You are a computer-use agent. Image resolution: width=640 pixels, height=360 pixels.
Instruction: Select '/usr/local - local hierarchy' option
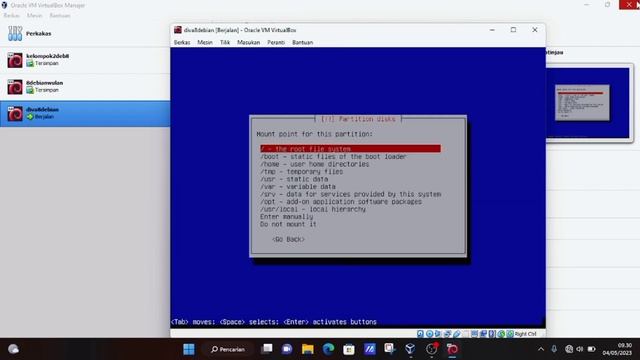tap(313, 209)
